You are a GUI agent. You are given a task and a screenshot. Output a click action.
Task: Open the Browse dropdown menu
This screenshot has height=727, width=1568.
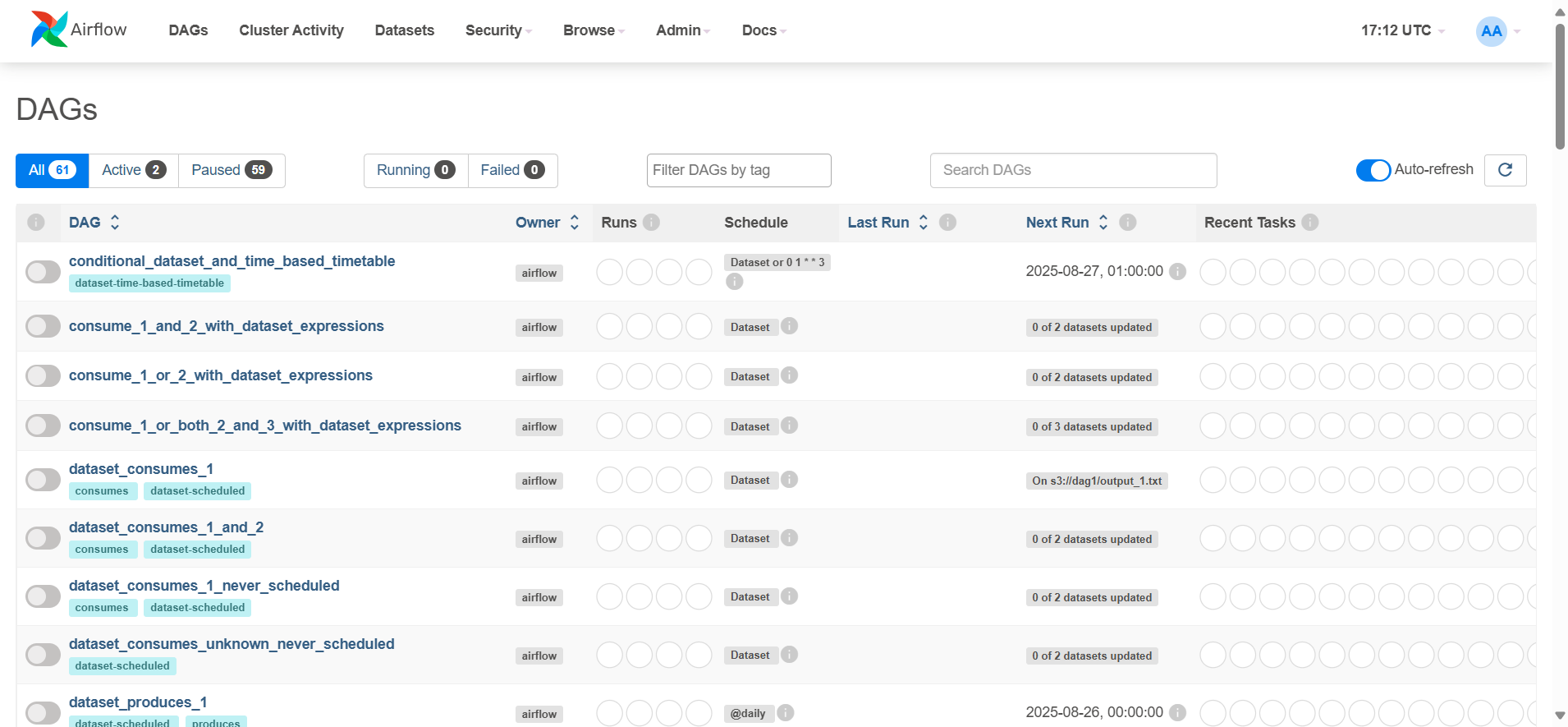coord(594,30)
